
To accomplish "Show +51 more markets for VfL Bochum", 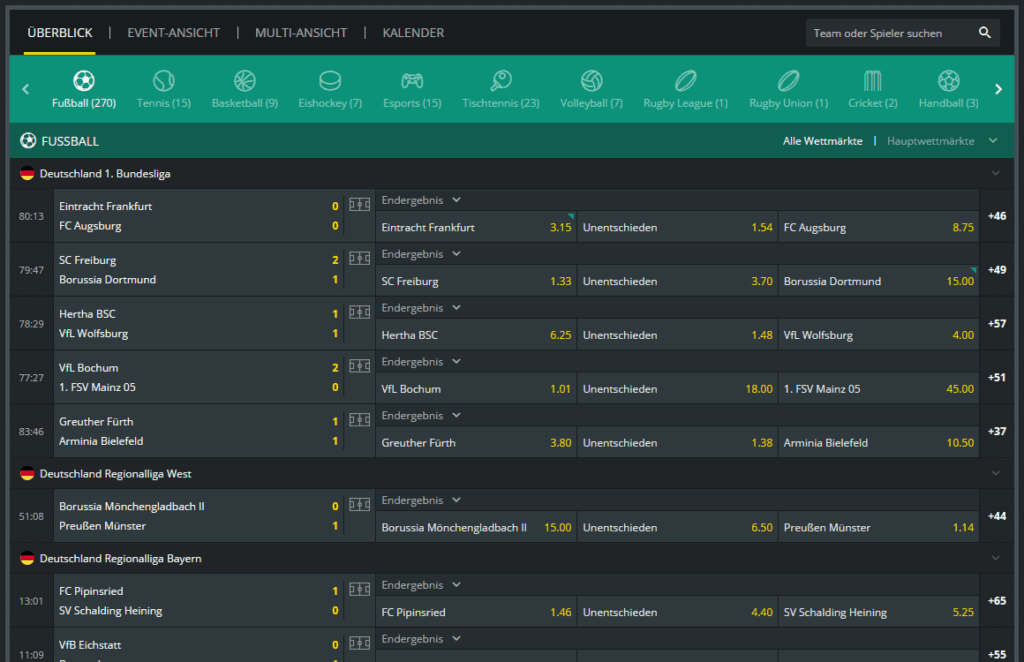I will click(996, 377).
